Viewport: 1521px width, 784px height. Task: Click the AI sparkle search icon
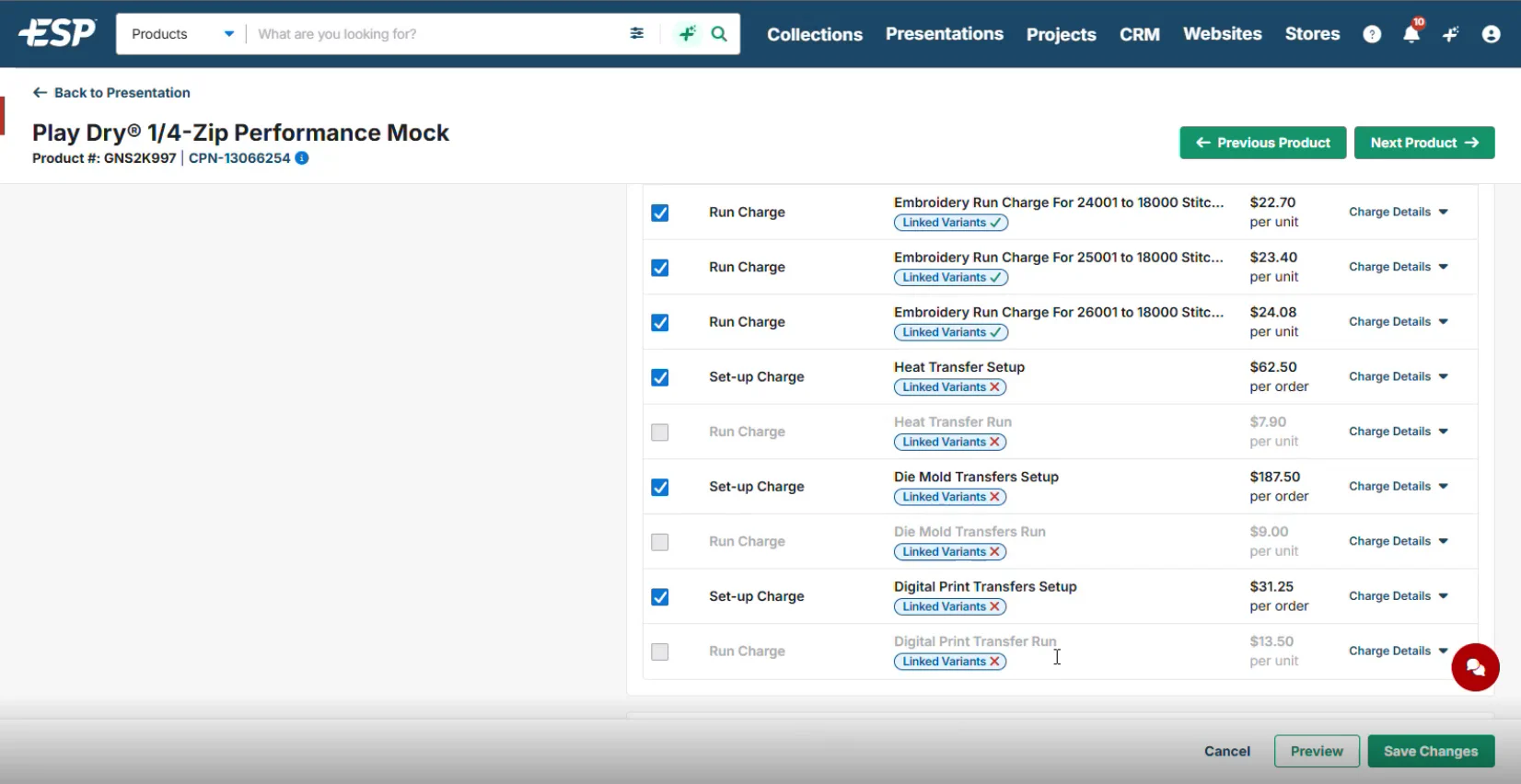click(x=687, y=34)
